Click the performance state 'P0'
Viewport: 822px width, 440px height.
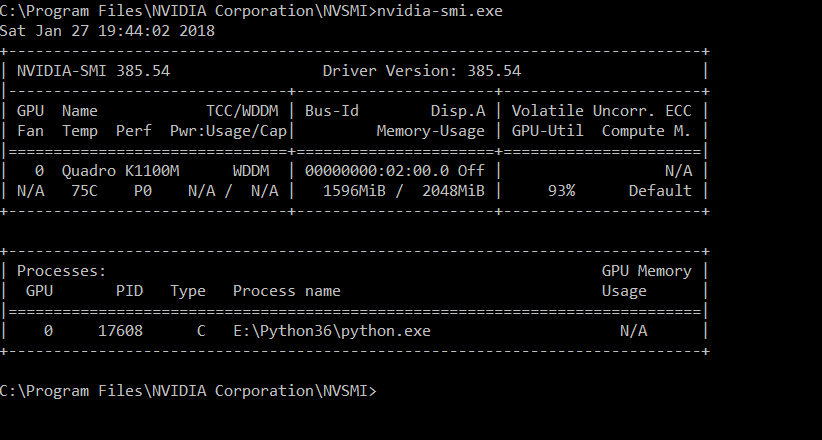click(x=143, y=190)
